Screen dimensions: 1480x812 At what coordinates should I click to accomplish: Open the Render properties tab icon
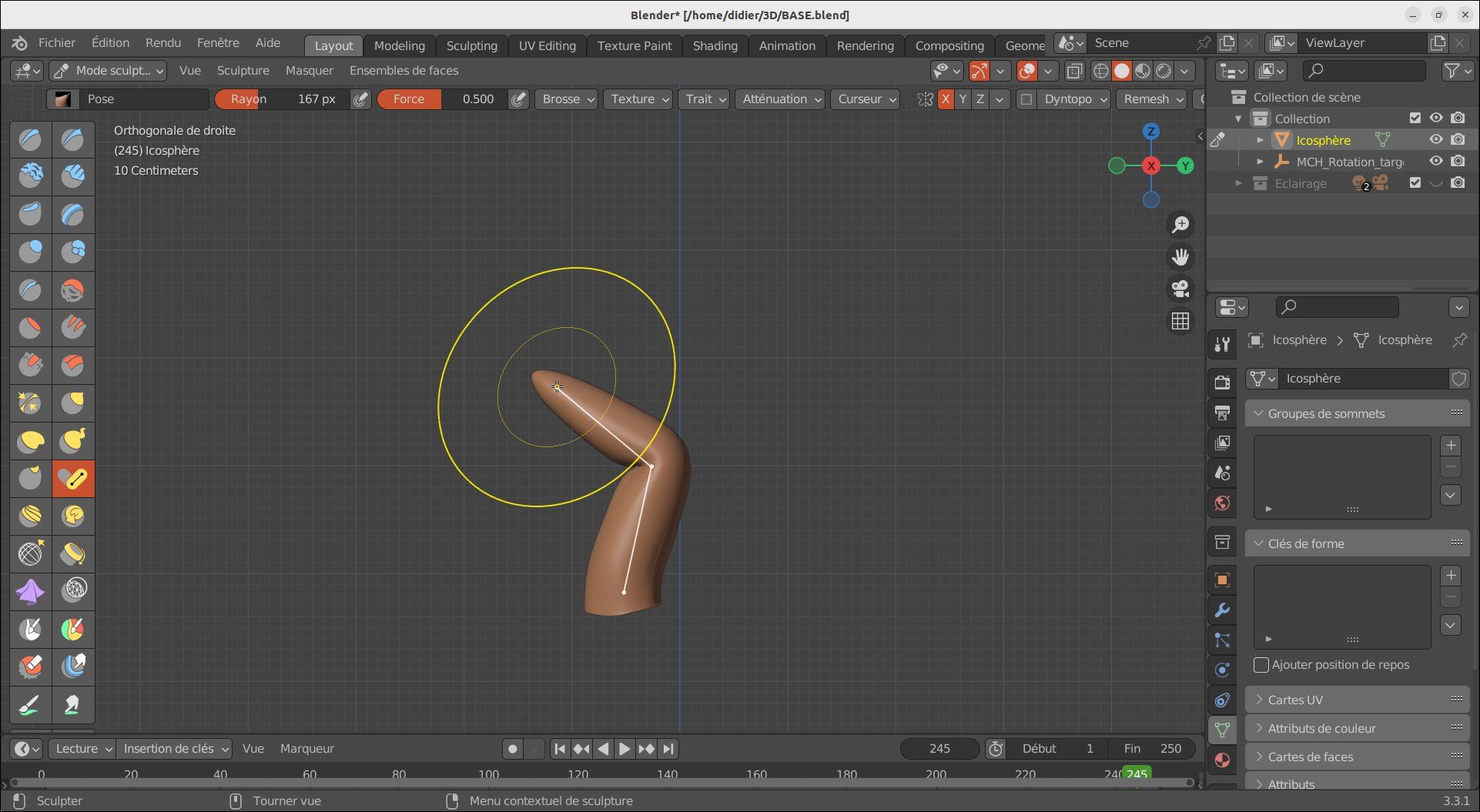pyautogui.click(x=1222, y=382)
